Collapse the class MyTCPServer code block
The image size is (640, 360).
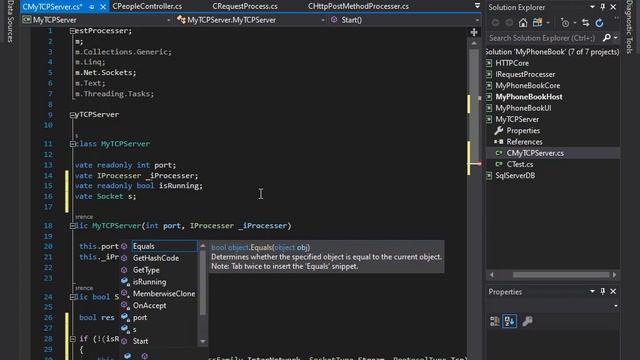[x=73, y=144]
